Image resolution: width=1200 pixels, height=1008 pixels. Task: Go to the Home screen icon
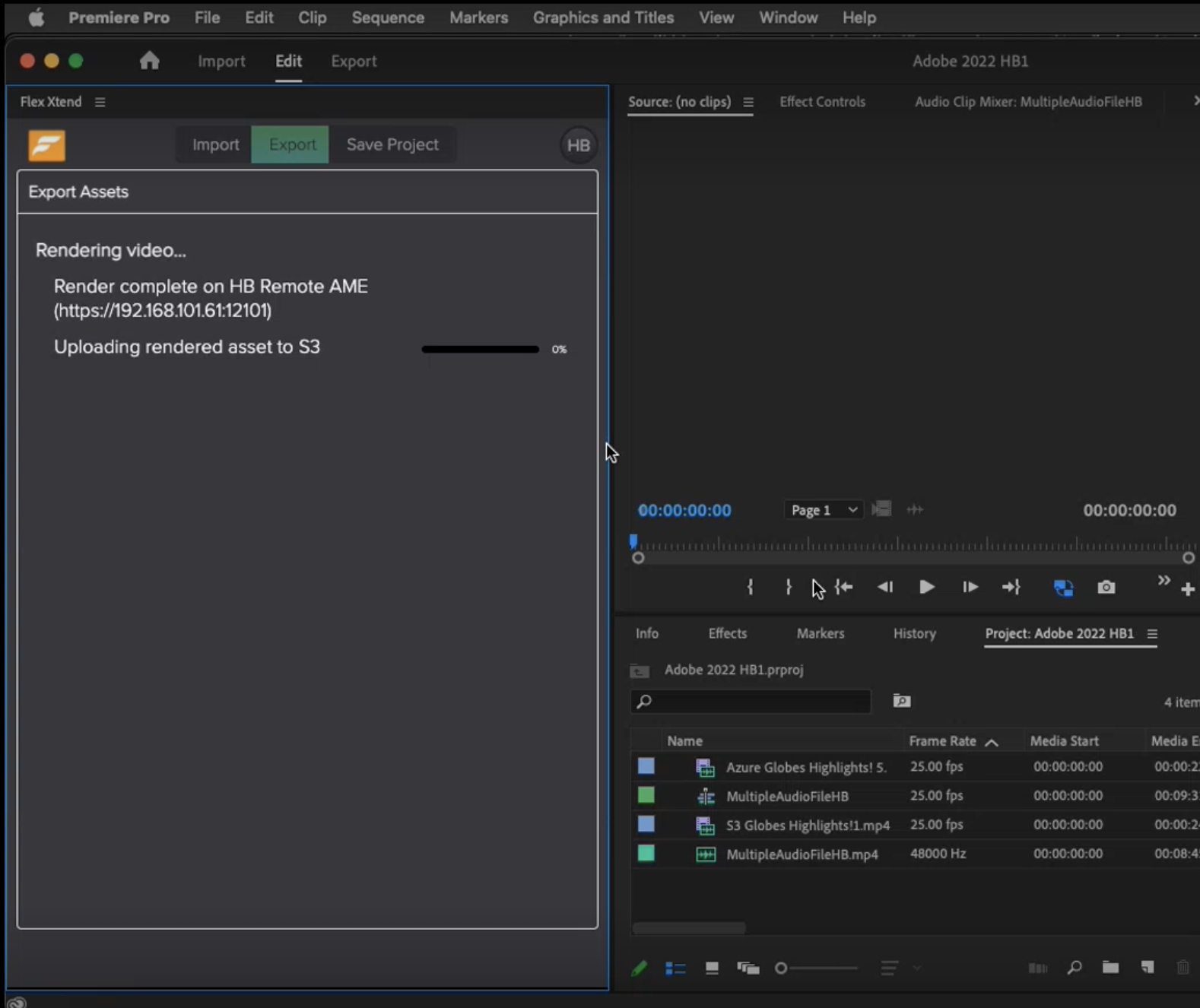(149, 61)
